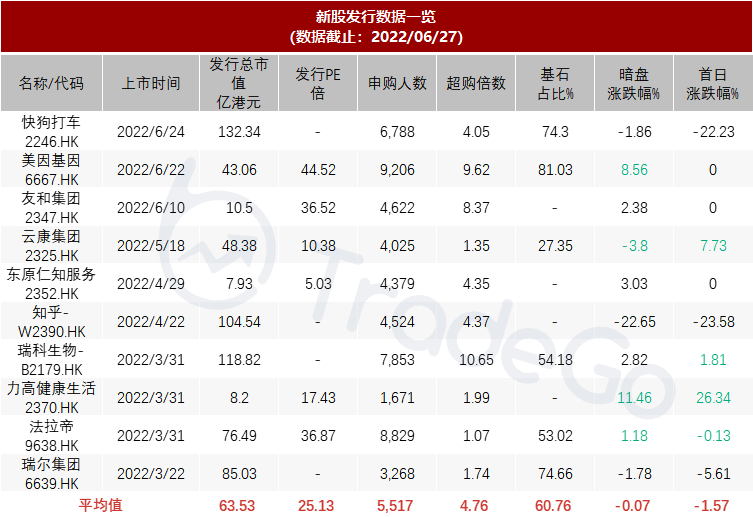Click PE value 36.52
This screenshot has height=517, width=753.
tap(318, 208)
